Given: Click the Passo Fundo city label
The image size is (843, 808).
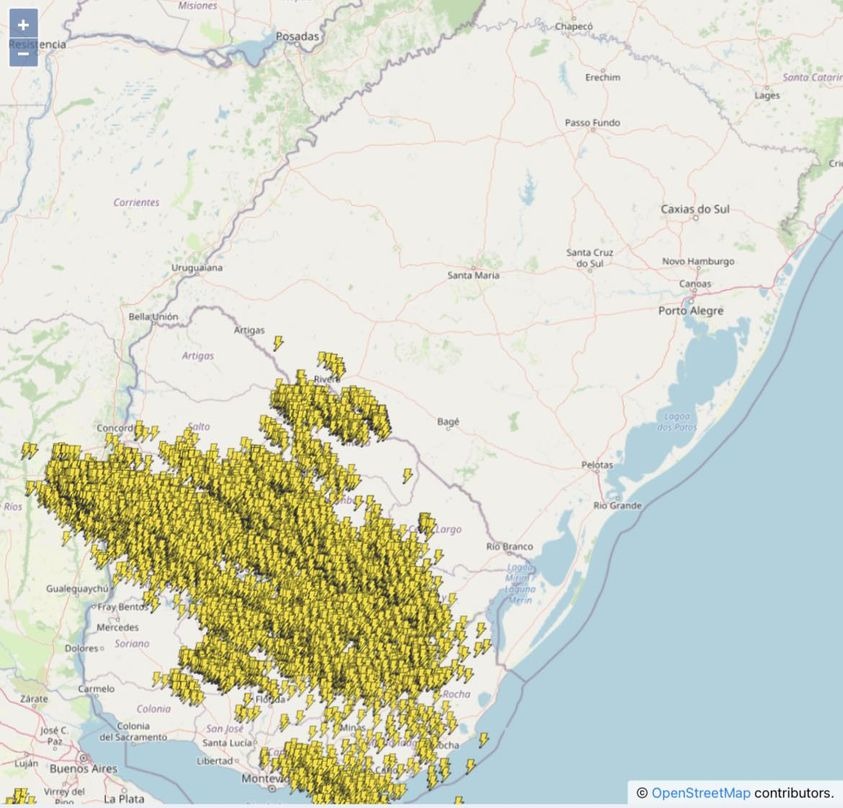Looking at the screenshot, I should pyautogui.click(x=592, y=123).
